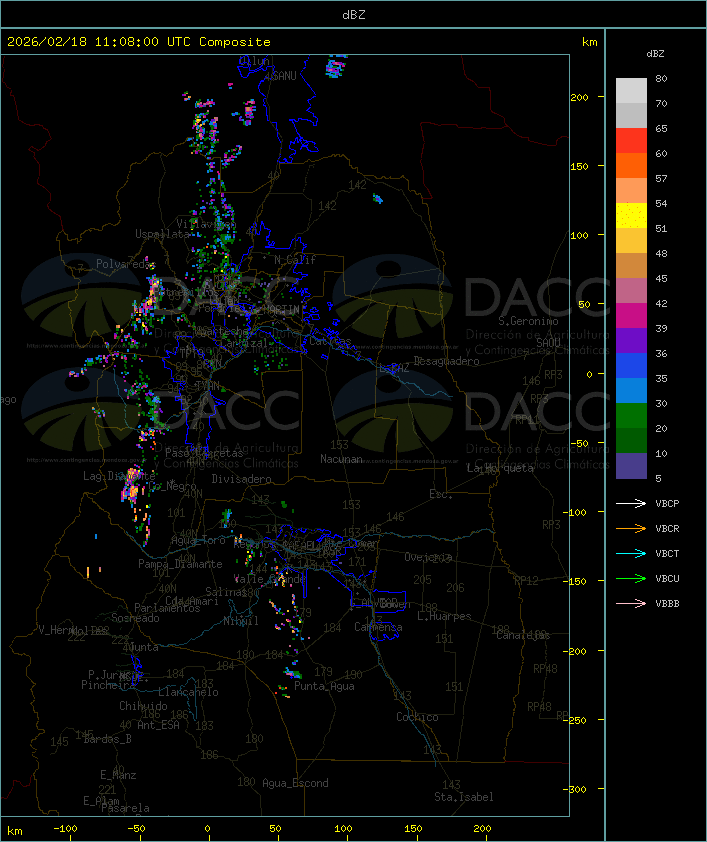Viewport: 707px width, 842px height.
Task: Click the Uspallata map label
Action: click(162, 234)
